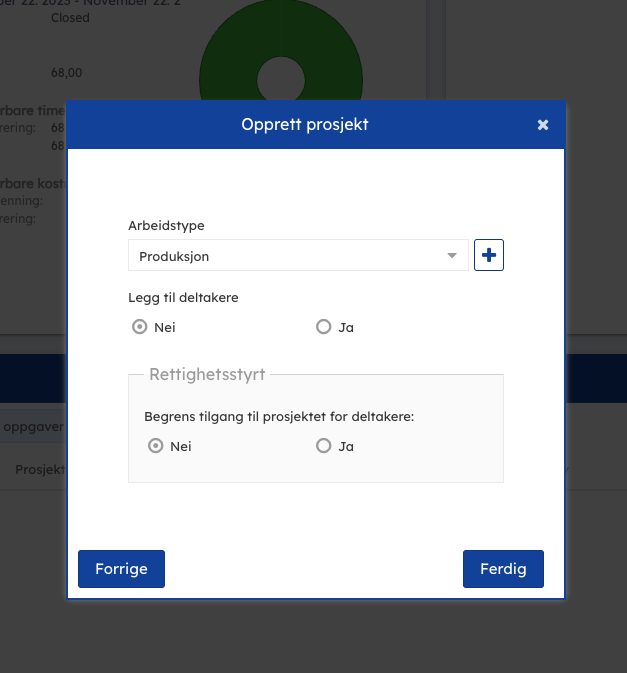Image resolution: width=627 pixels, height=673 pixels.
Task: Click the plus icon beside Arbeidstype
Action: point(488,256)
